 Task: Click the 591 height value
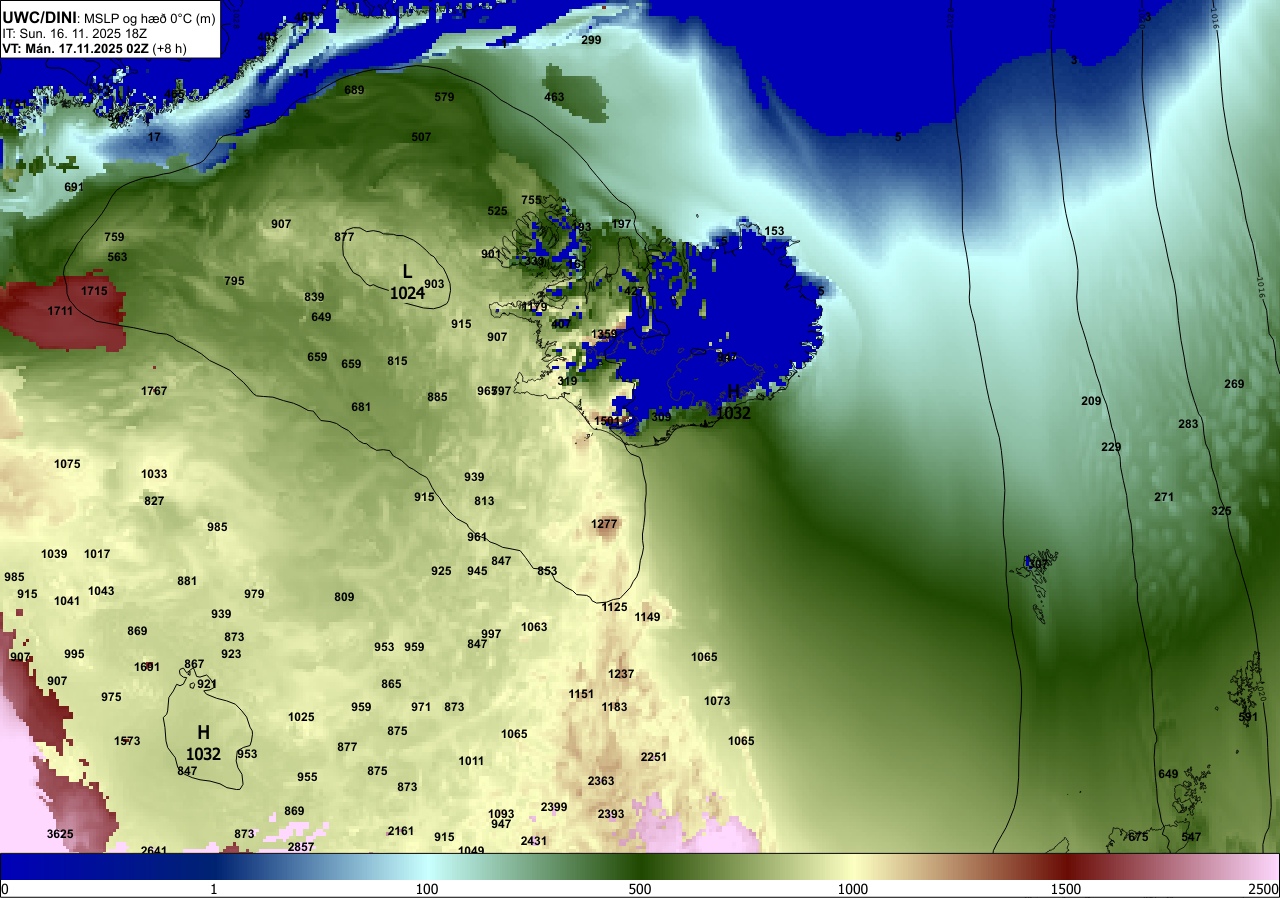(x=1248, y=717)
